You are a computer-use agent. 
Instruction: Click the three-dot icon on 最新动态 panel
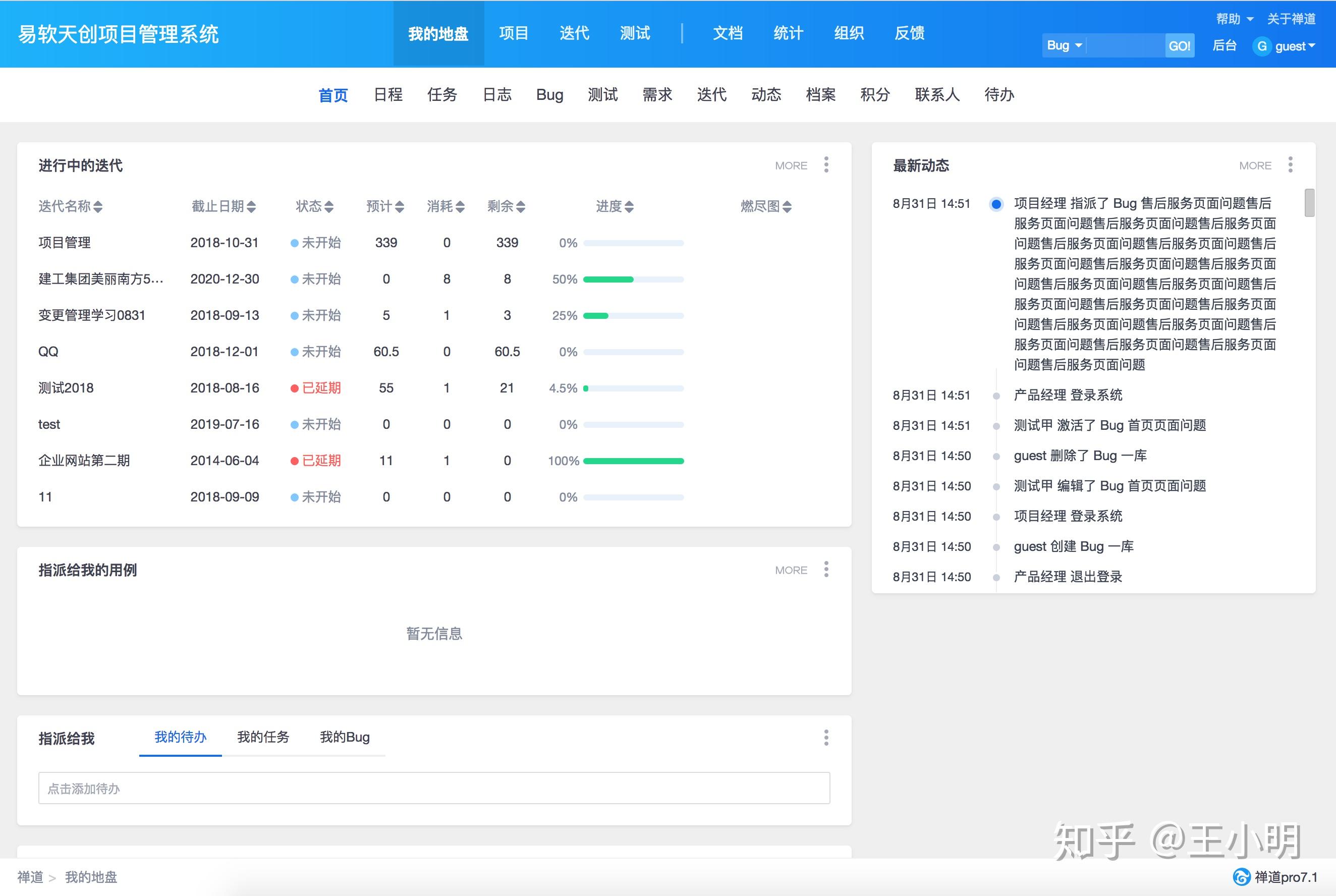(x=1291, y=165)
